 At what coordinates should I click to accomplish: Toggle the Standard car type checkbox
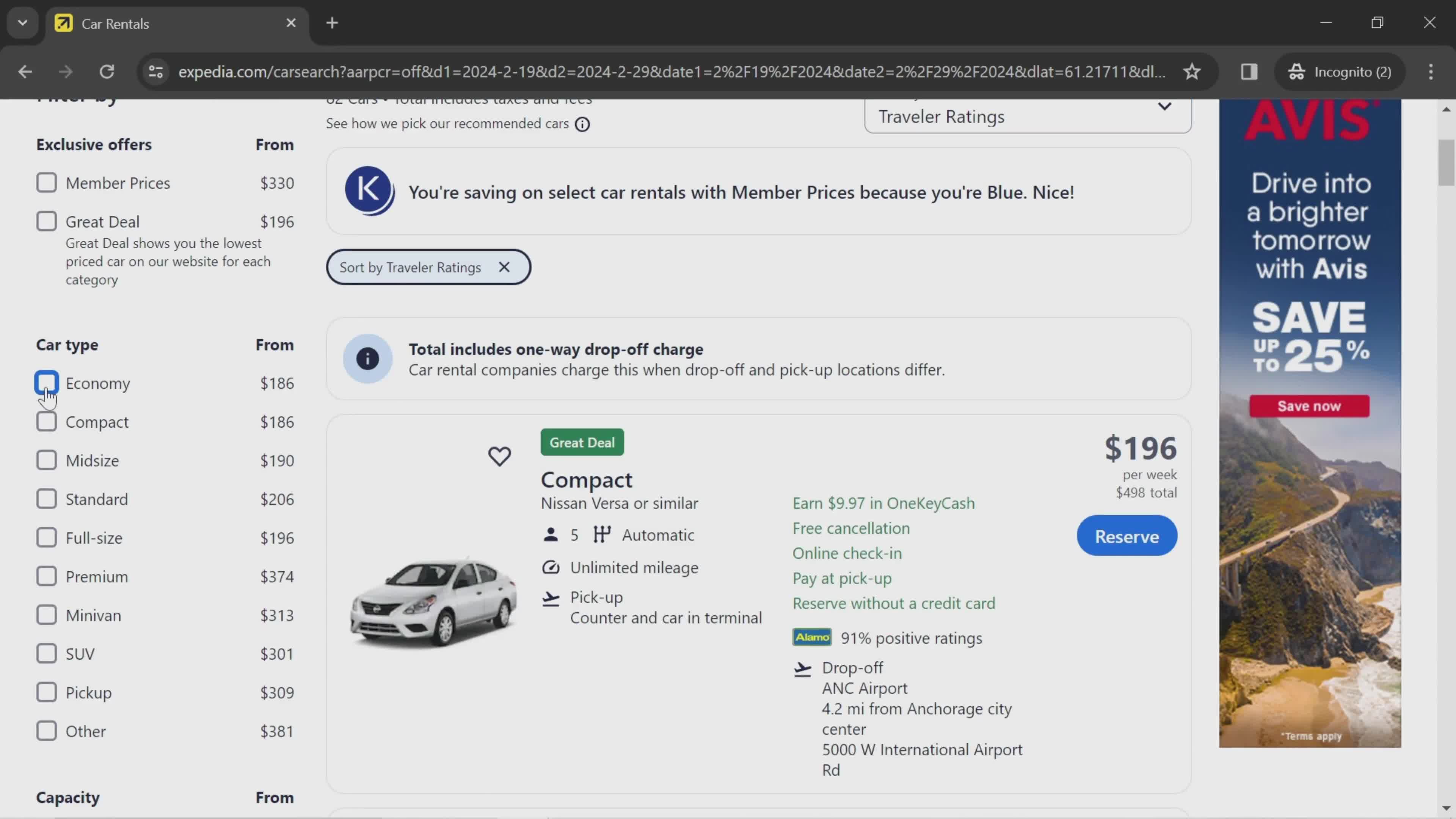[46, 499]
